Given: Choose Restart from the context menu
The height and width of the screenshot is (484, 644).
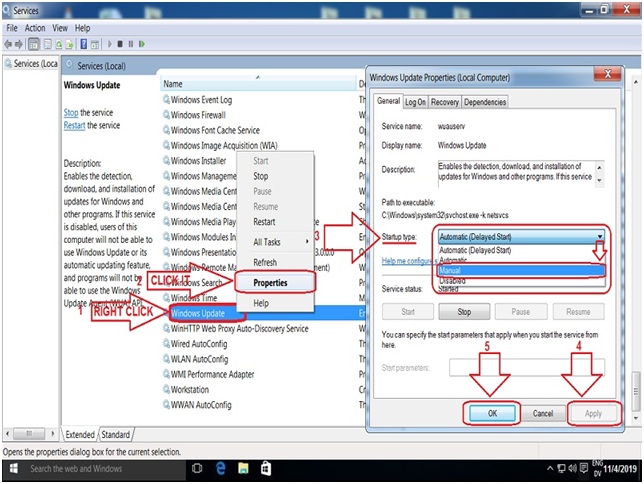Looking at the screenshot, I should (276, 222).
